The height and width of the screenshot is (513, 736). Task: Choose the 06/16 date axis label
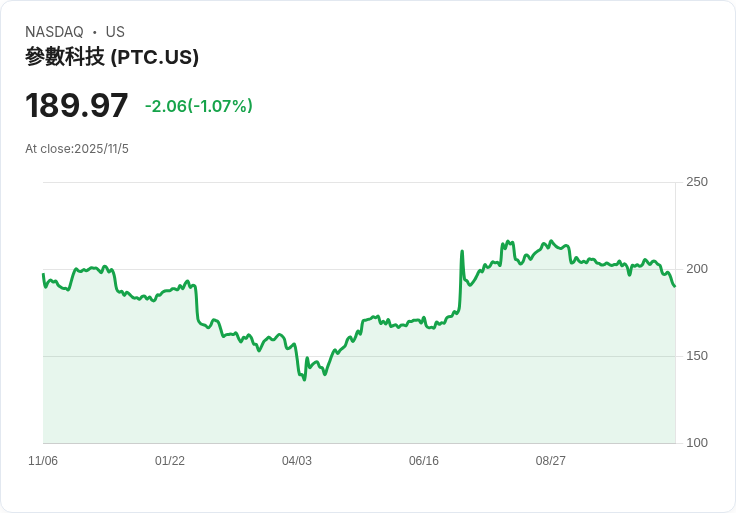424,461
